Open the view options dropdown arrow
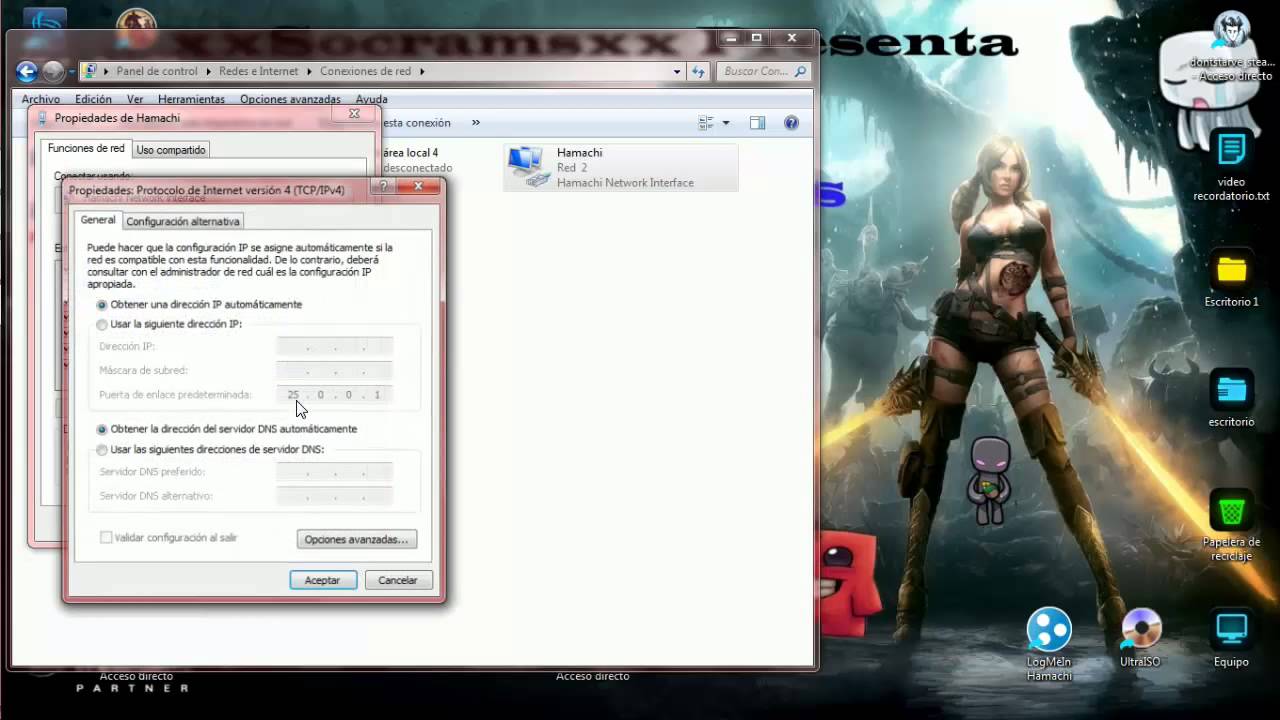 pos(726,123)
